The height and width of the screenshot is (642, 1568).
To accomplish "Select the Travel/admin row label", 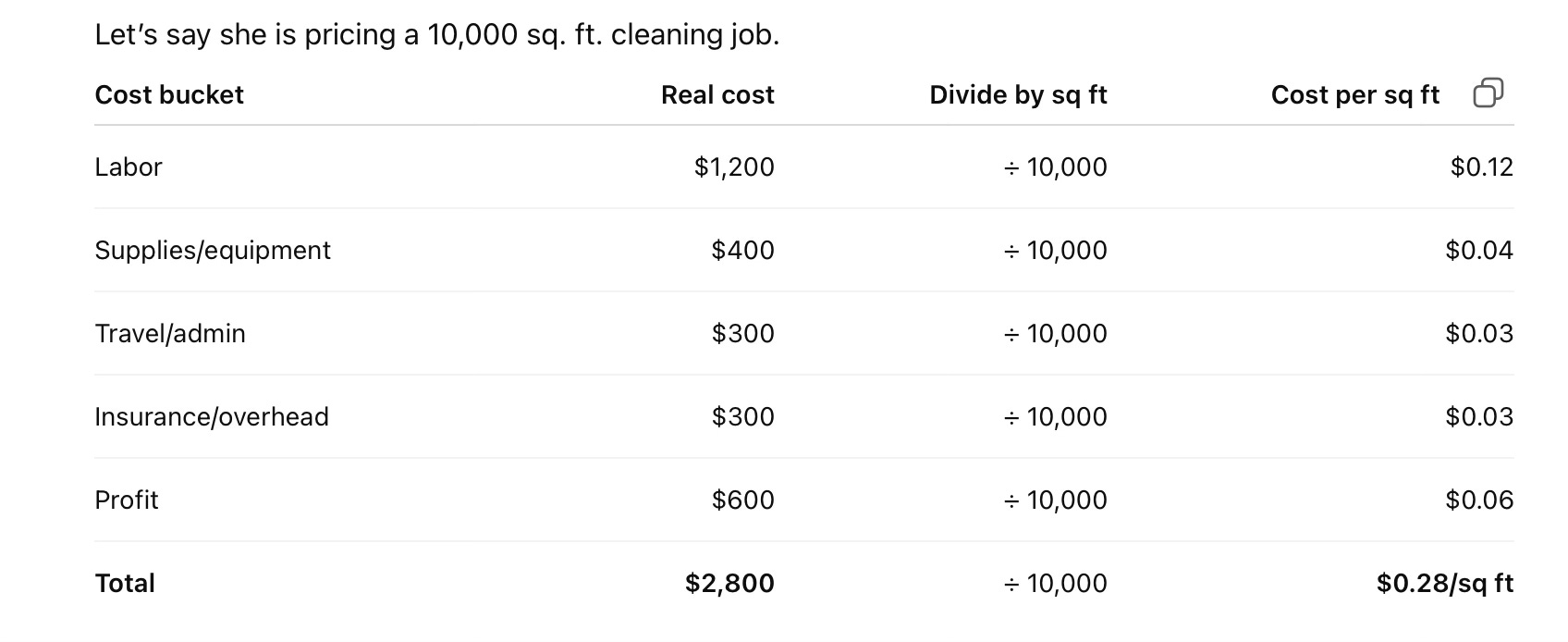I will point(170,333).
